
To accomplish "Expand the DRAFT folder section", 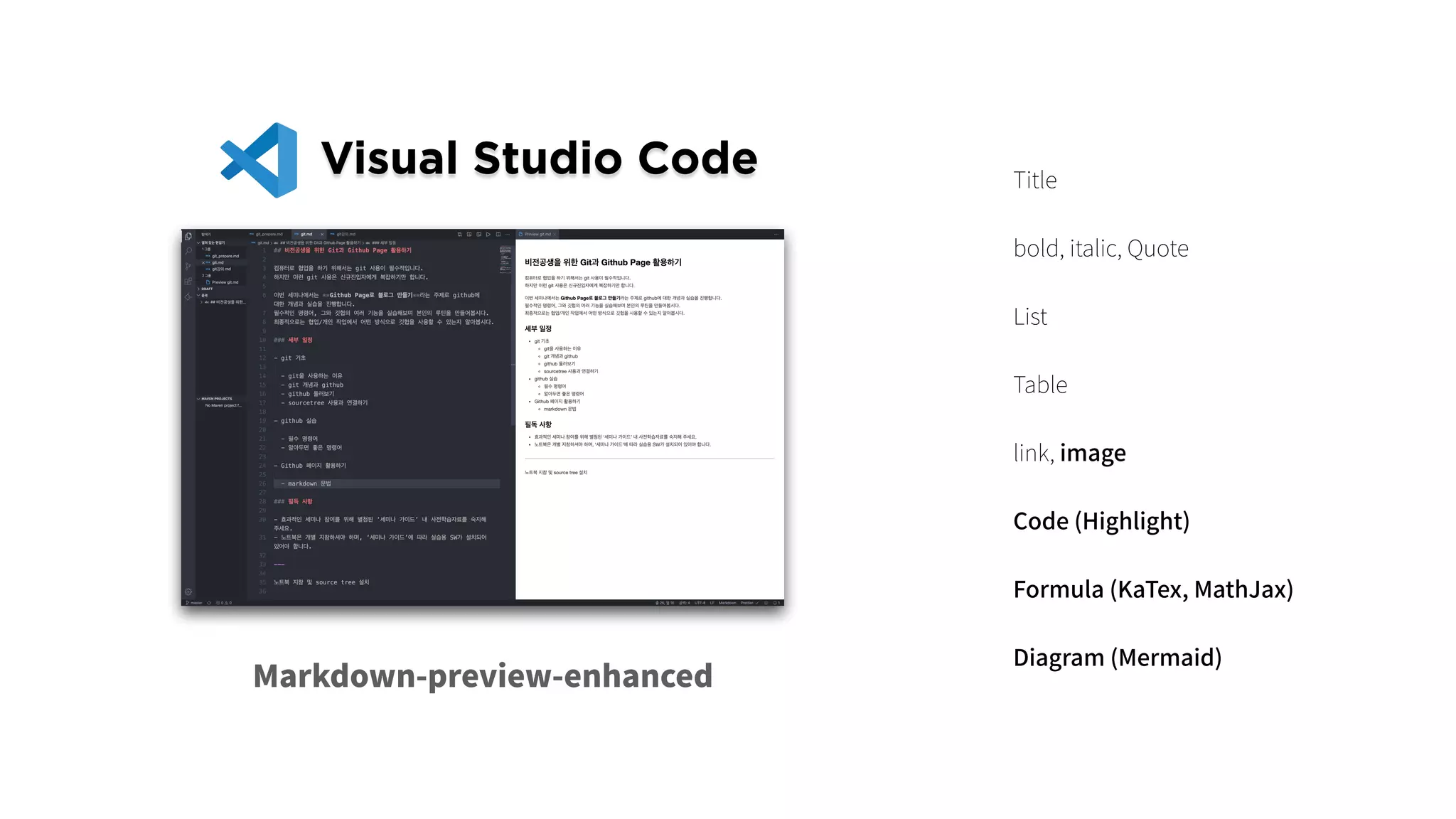I will coord(206,289).
